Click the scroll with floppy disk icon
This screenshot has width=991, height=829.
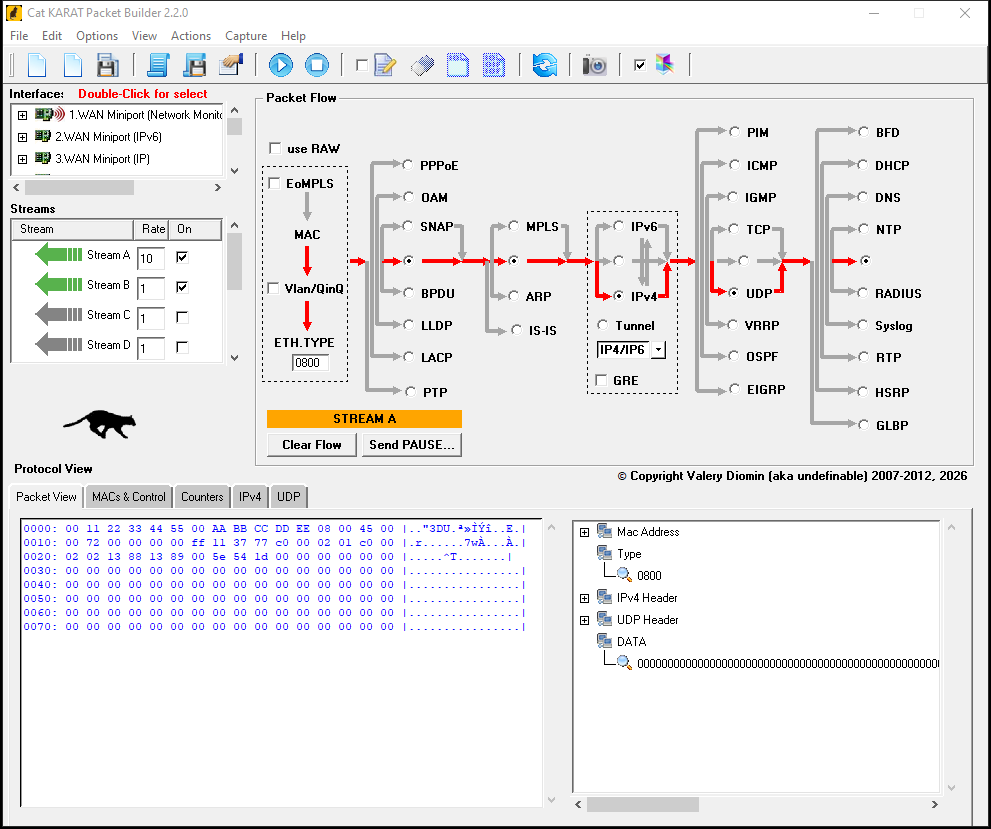[195, 65]
